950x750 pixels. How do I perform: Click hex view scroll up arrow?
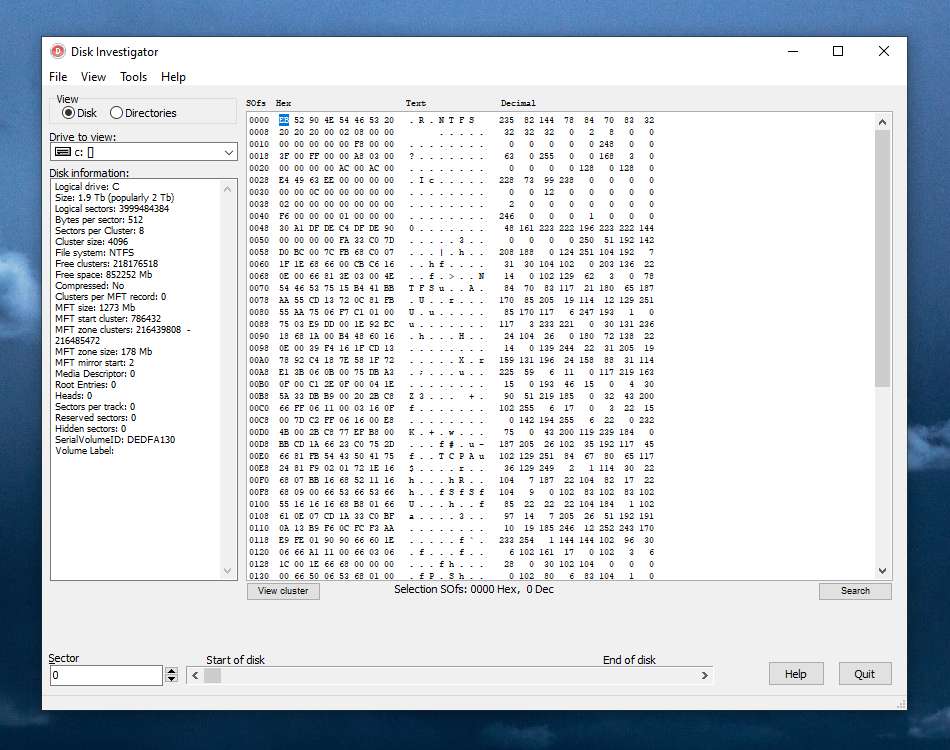pyautogui.click(x=882, y=122)
